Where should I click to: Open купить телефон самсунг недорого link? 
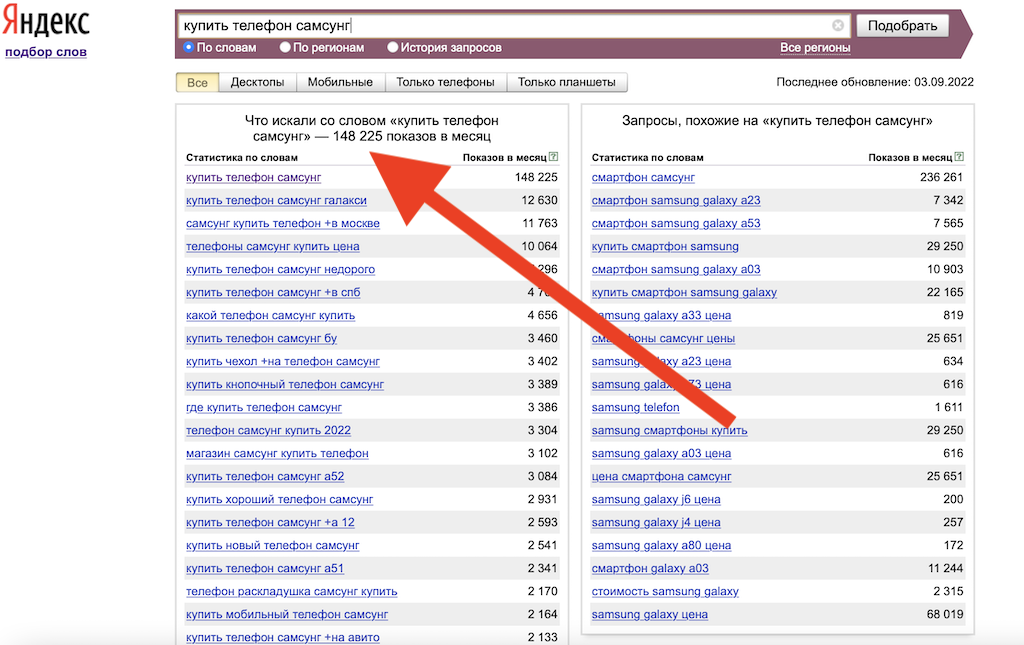click(281, 269)
